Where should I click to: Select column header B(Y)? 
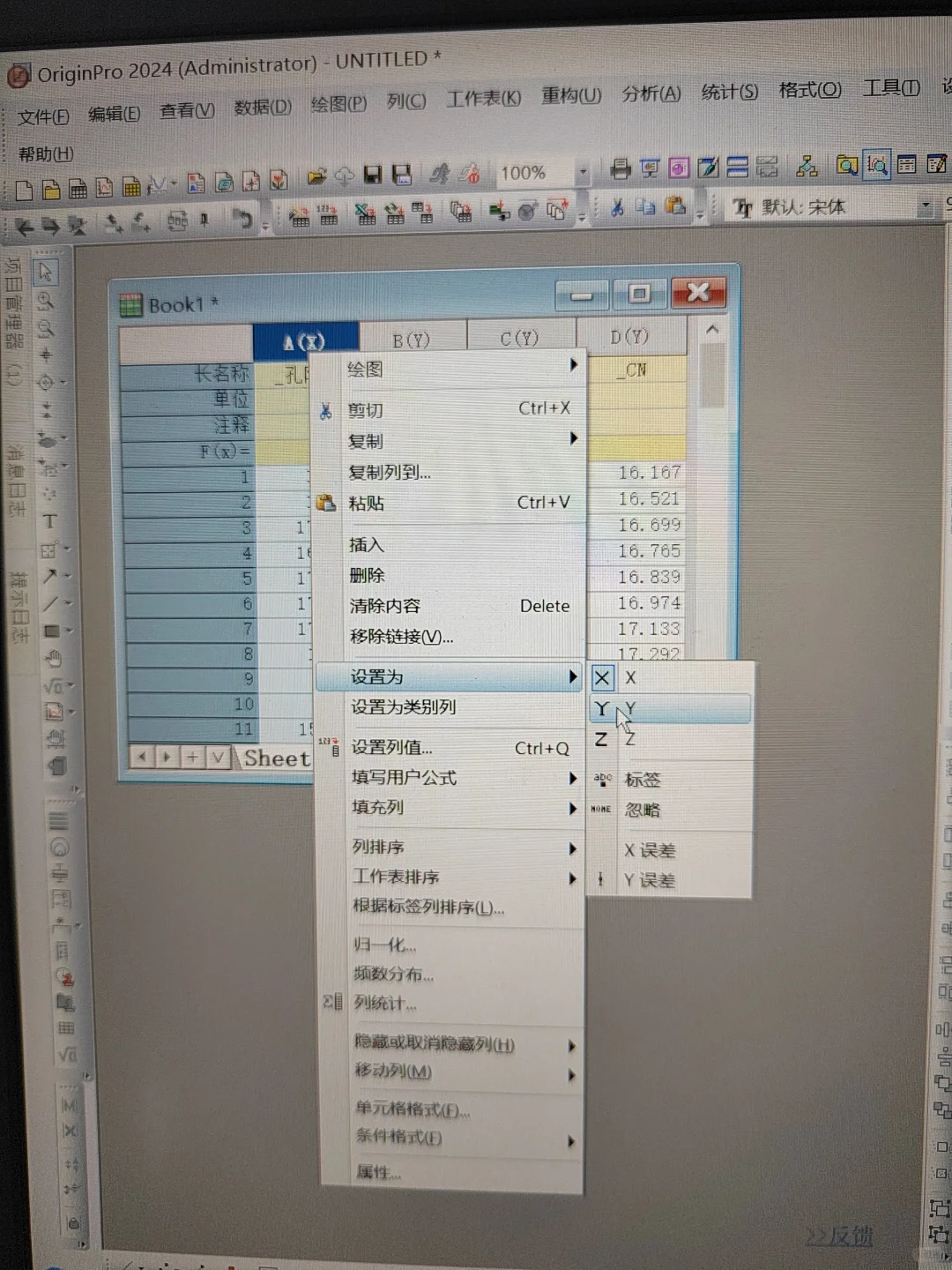point(412,340)
